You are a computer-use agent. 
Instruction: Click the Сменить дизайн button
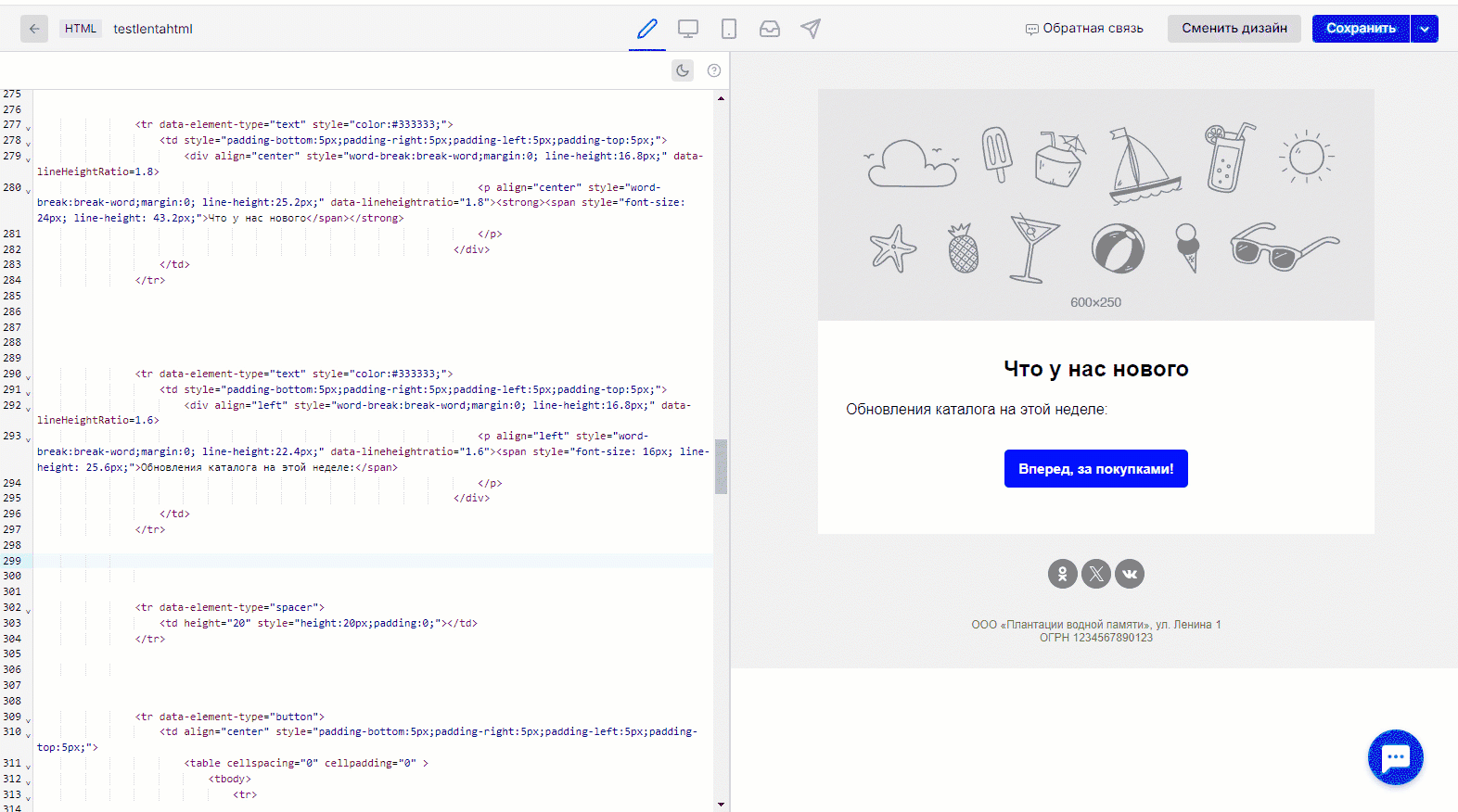click(1234, 29)
